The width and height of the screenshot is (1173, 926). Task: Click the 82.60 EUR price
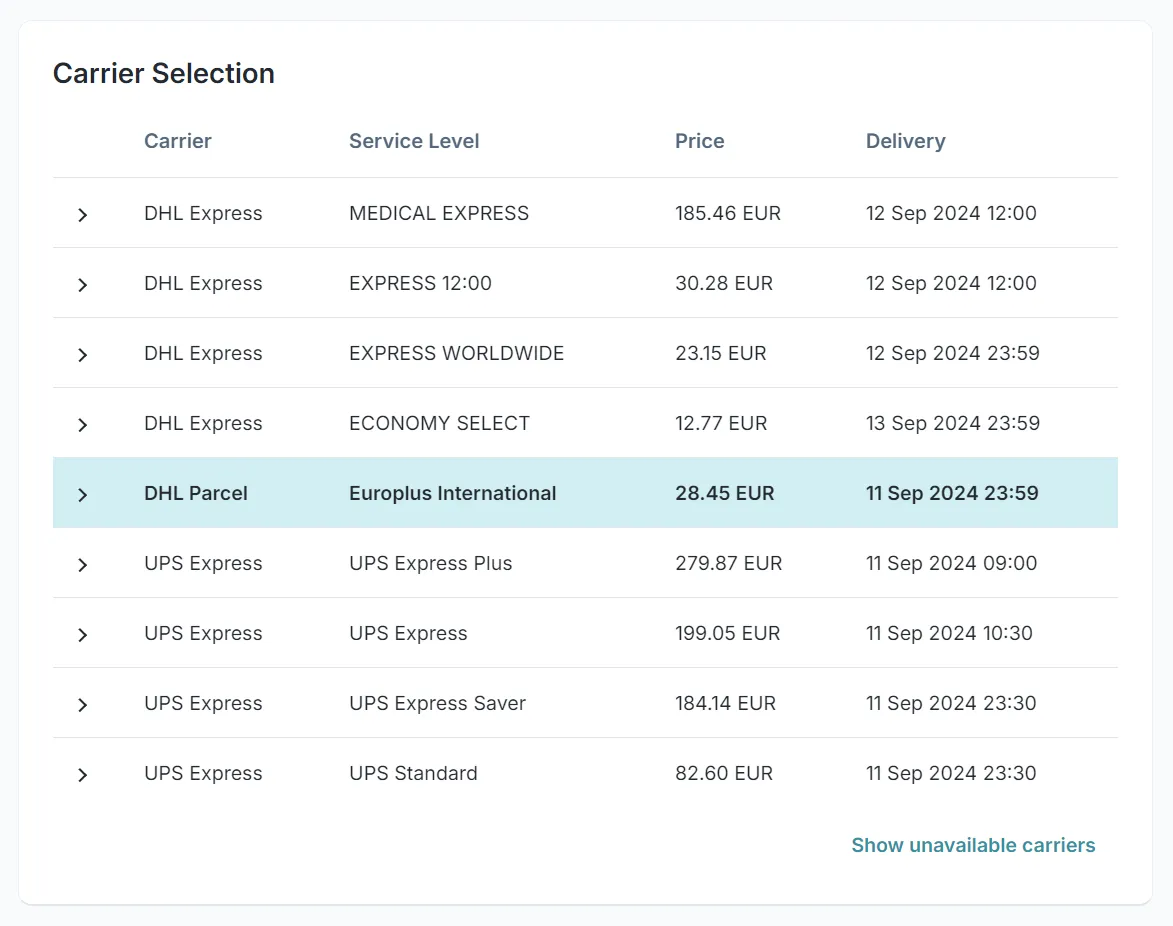point(723,773)
